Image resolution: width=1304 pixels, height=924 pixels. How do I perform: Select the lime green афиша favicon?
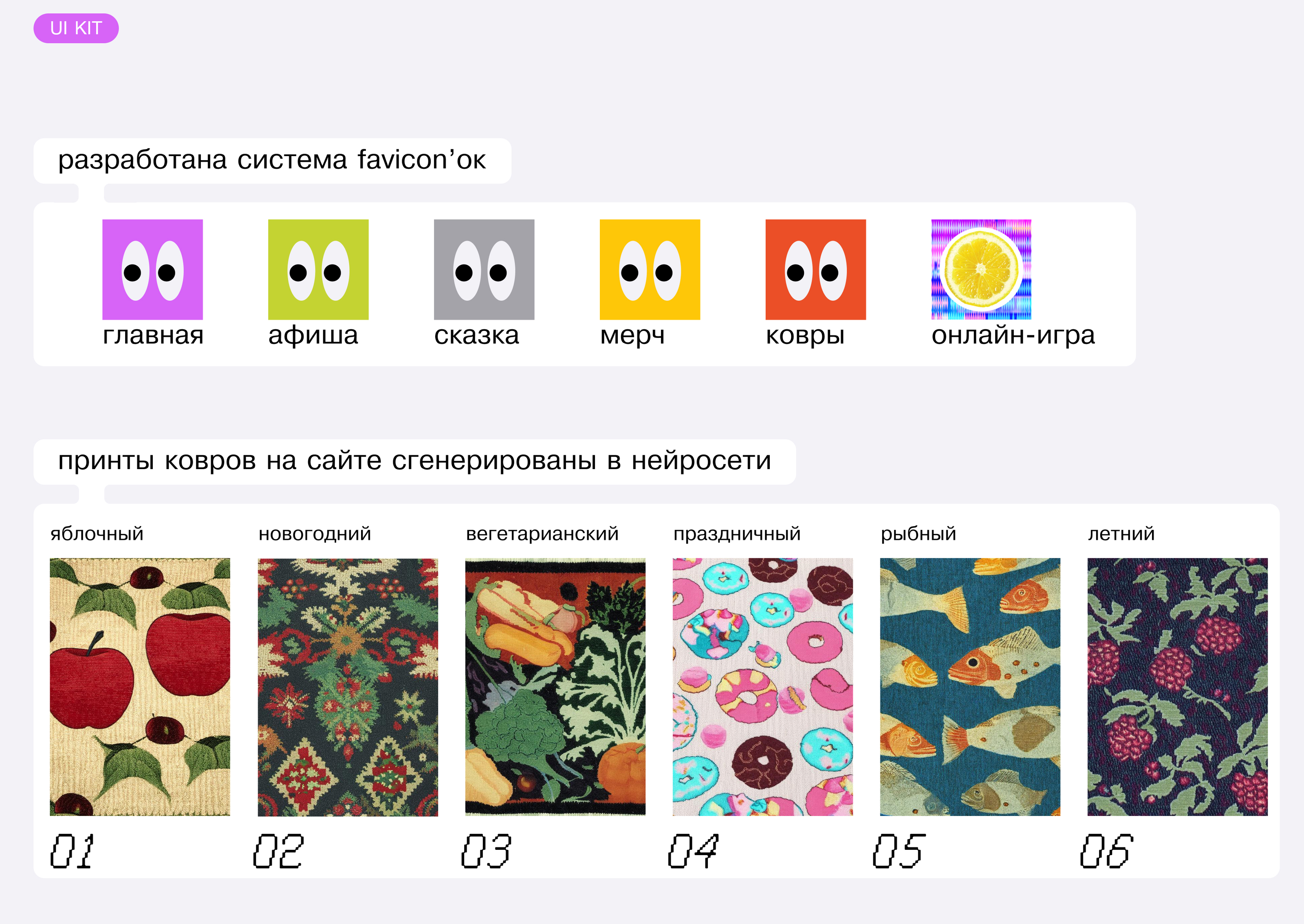319,270
